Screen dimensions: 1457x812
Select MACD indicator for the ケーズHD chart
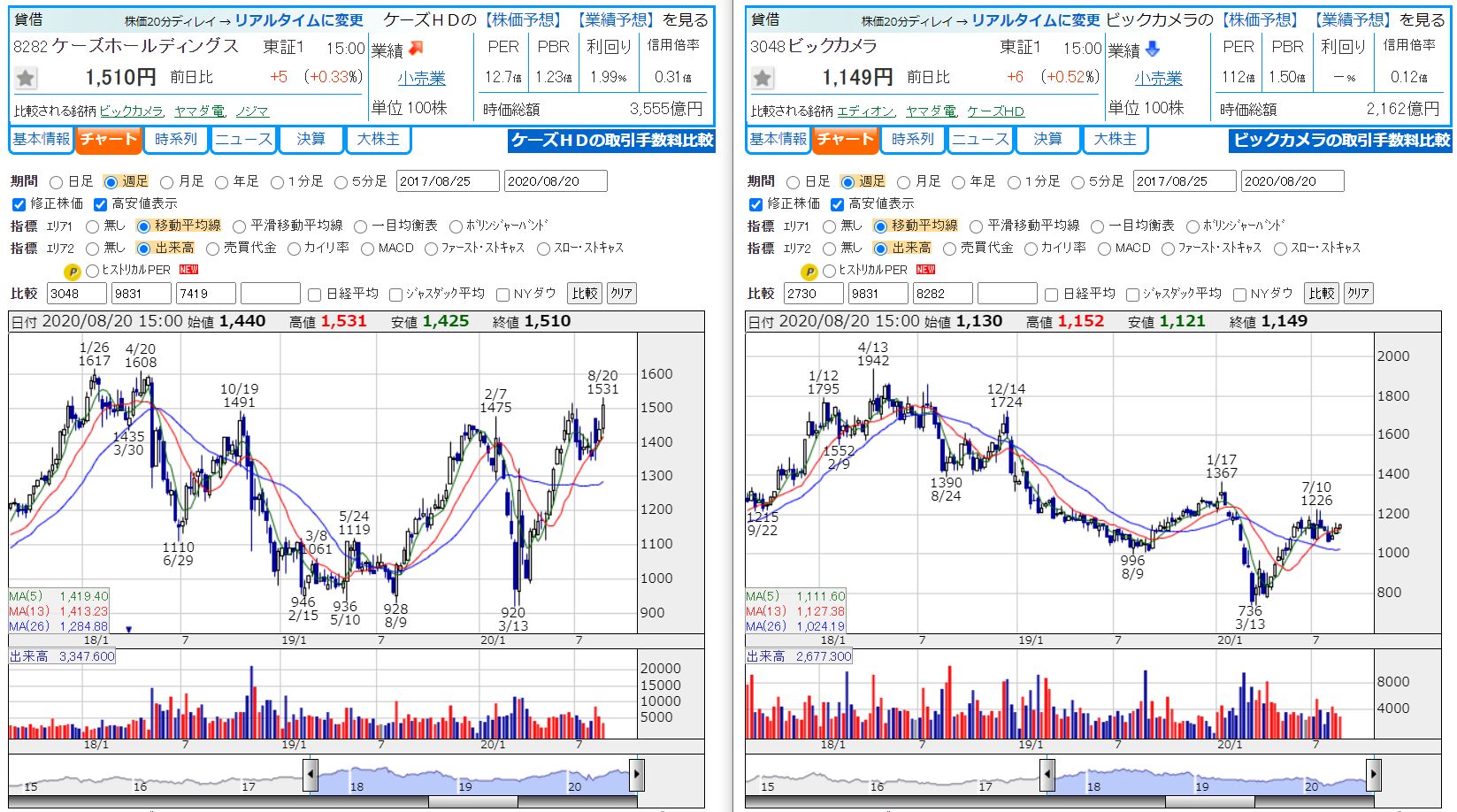tap(367, 249)
